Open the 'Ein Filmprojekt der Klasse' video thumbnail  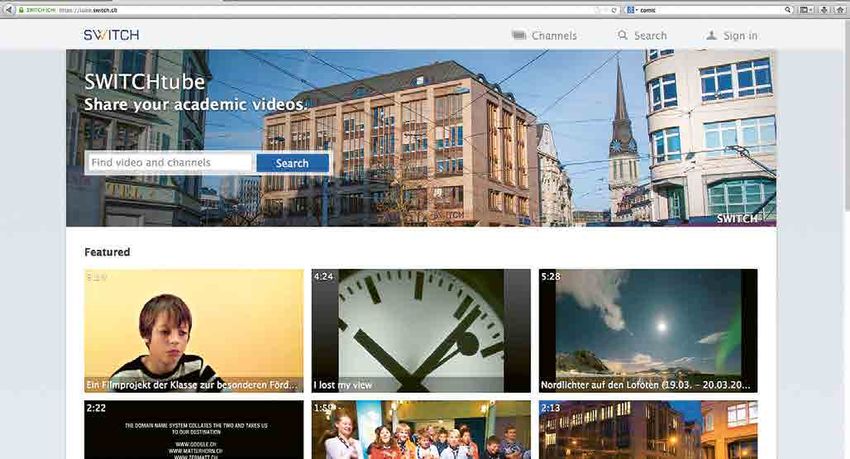click(194, 331)
